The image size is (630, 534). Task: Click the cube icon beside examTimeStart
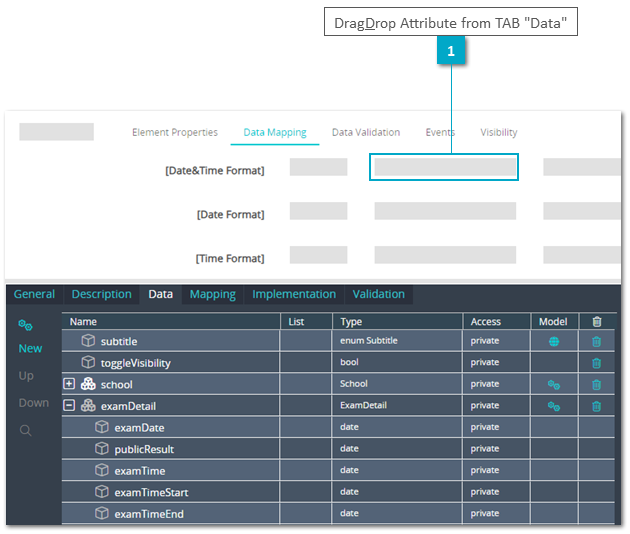click(102, 491)
